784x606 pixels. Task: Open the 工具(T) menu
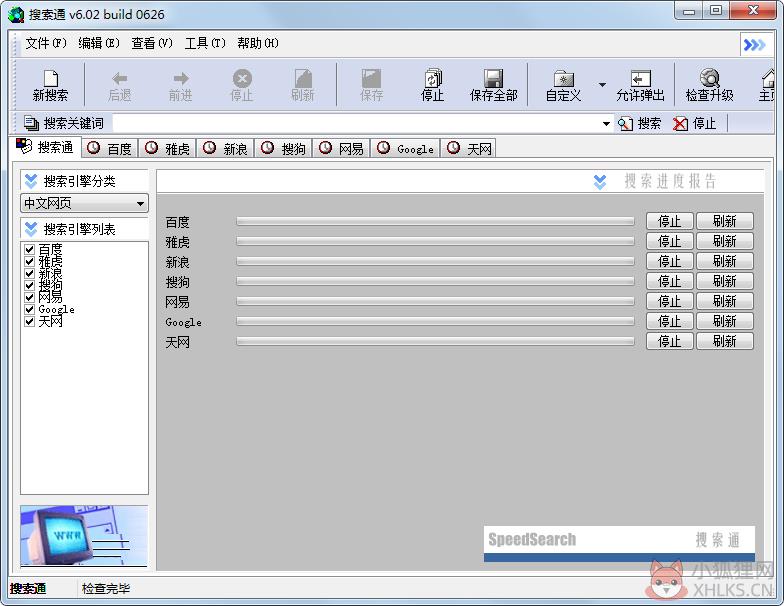point(205,44)
